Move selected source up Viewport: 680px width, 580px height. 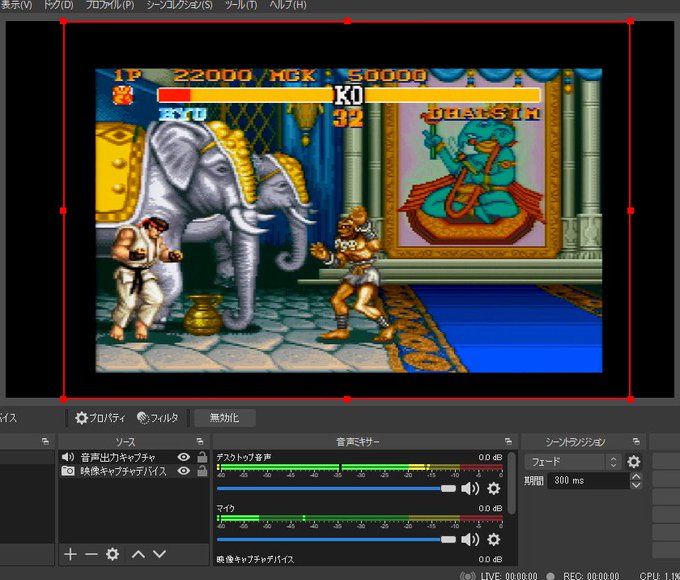[x=138, y=554]
